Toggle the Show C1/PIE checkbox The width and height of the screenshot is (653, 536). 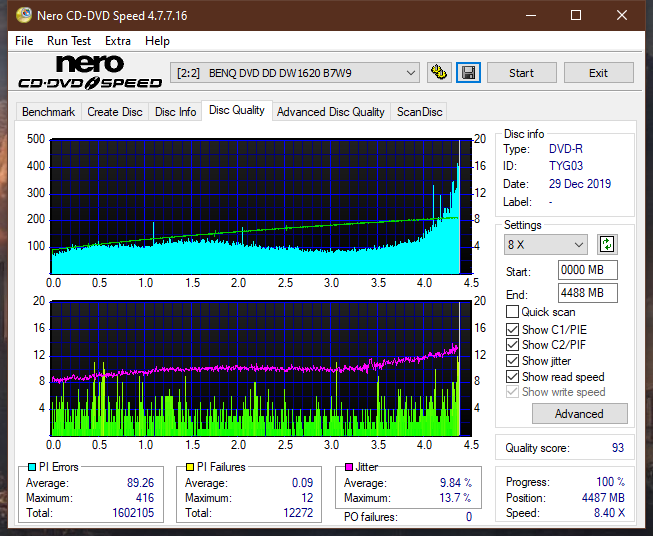point(512,329)
